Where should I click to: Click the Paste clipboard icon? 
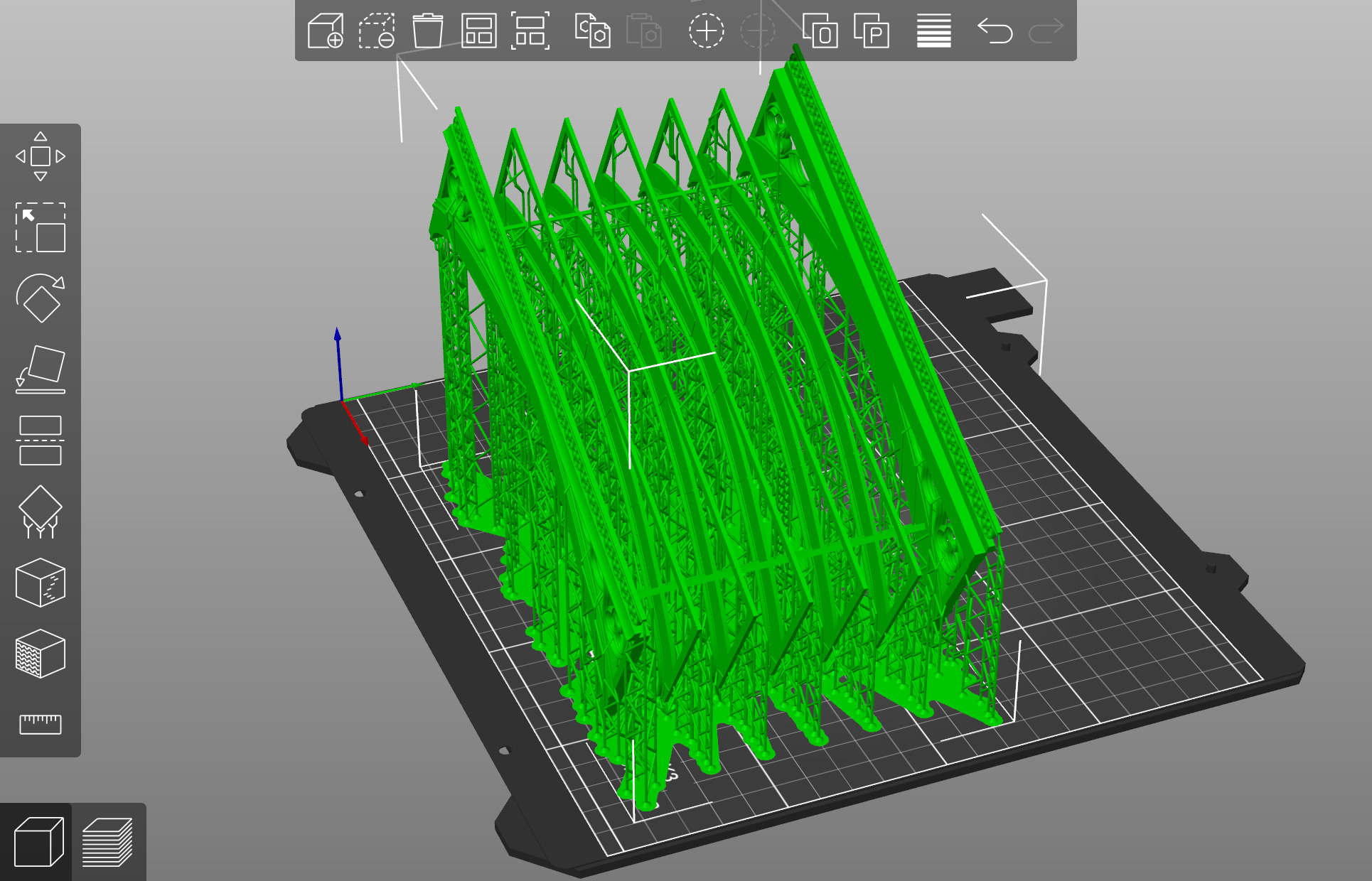pos(643,31)
